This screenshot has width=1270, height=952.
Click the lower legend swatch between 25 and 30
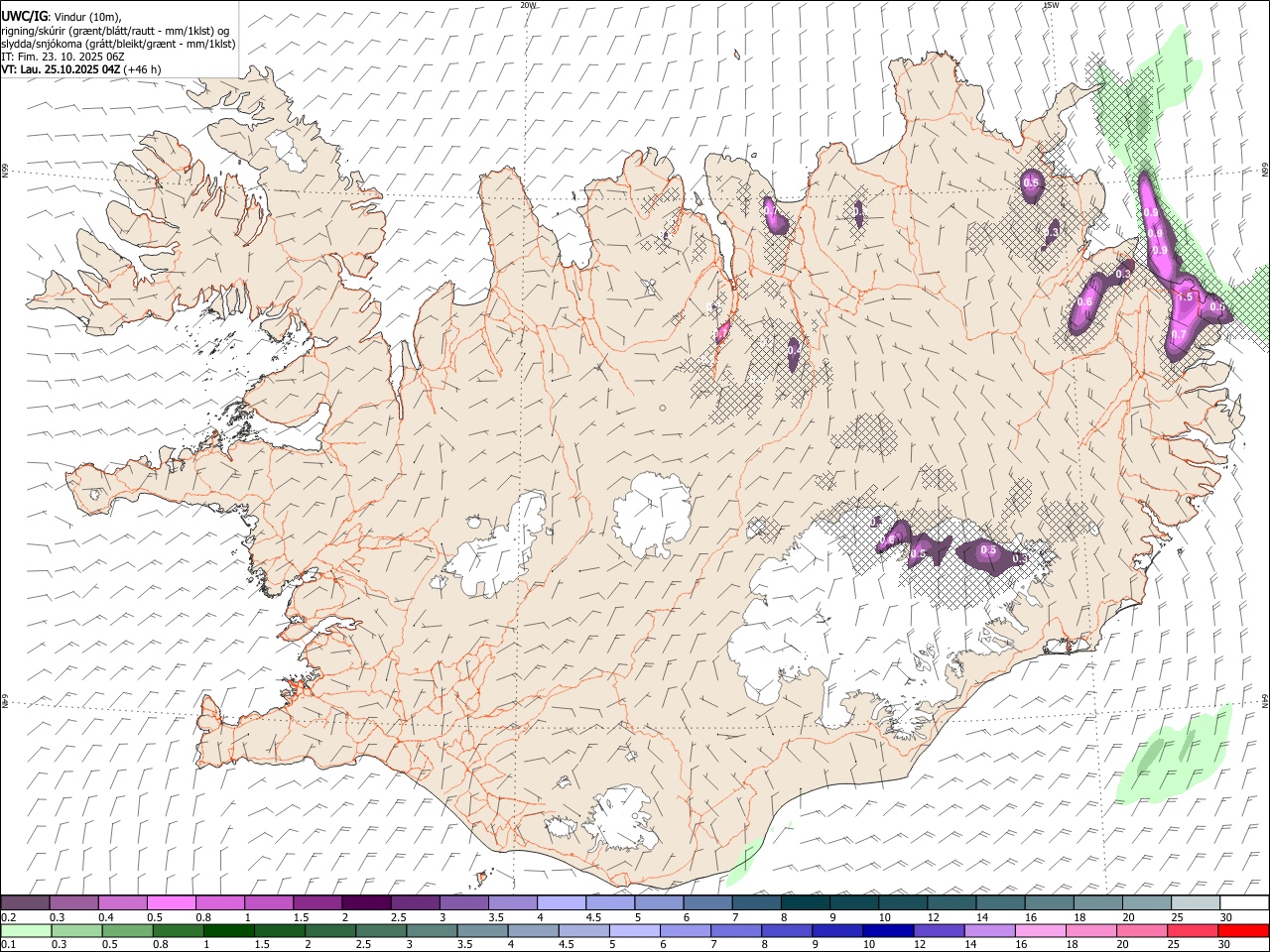(x=1191, y=931)
